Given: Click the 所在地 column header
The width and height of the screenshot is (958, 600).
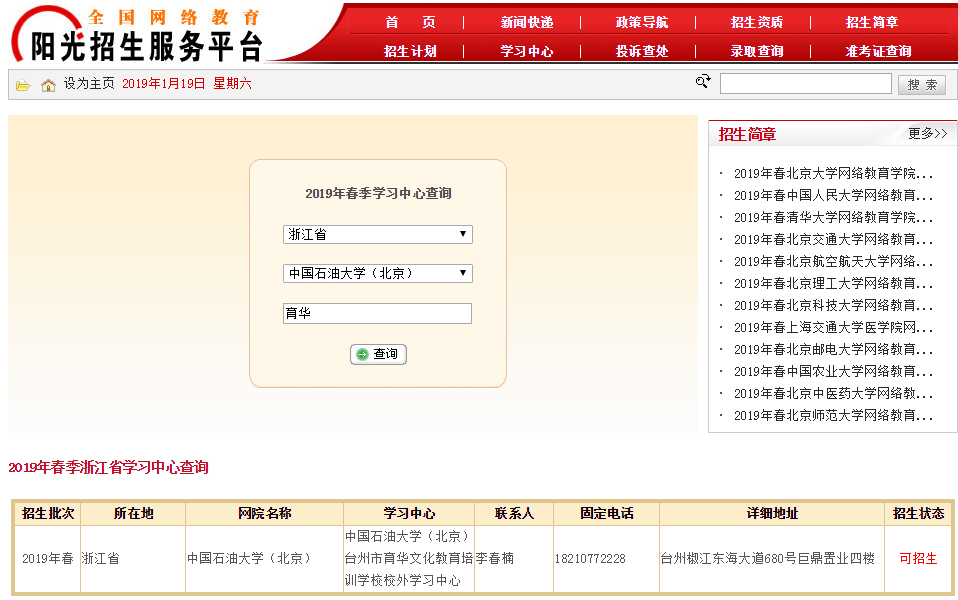Looking at the screenshot, I should (133, 514).
